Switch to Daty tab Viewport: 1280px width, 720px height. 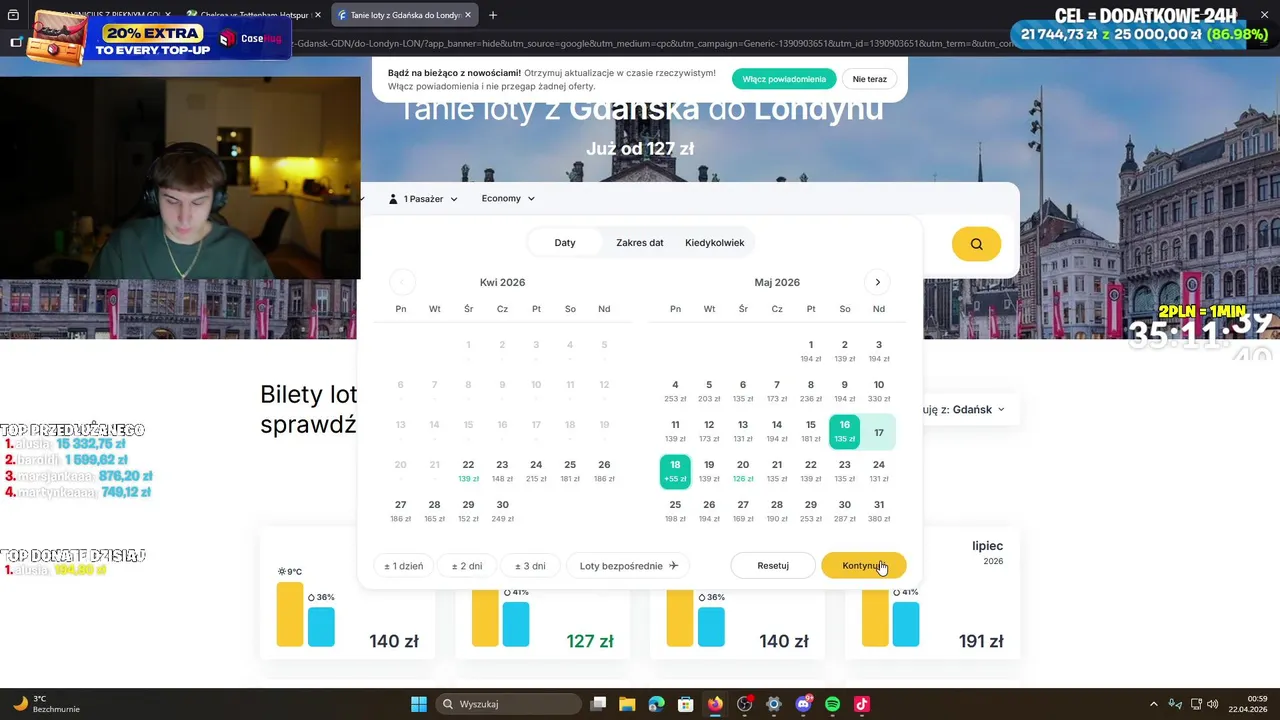[565, 243]
